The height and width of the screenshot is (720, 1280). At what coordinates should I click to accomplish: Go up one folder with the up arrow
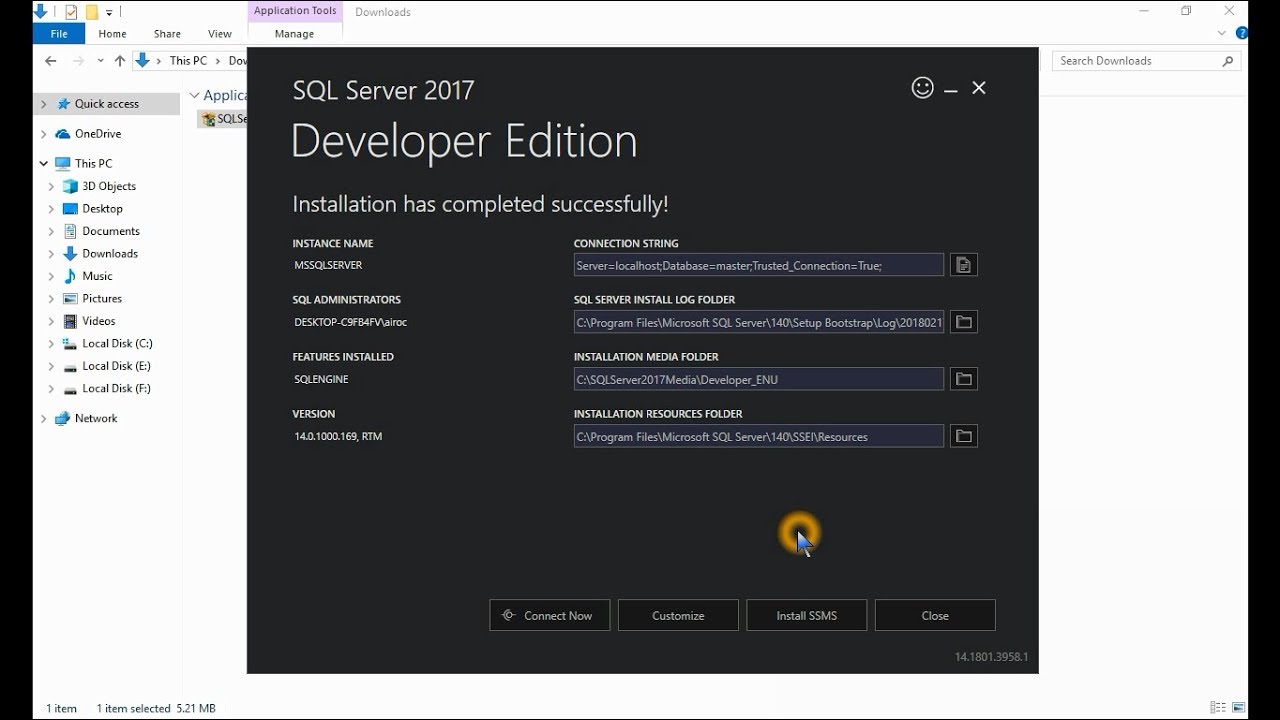(120, 61)
